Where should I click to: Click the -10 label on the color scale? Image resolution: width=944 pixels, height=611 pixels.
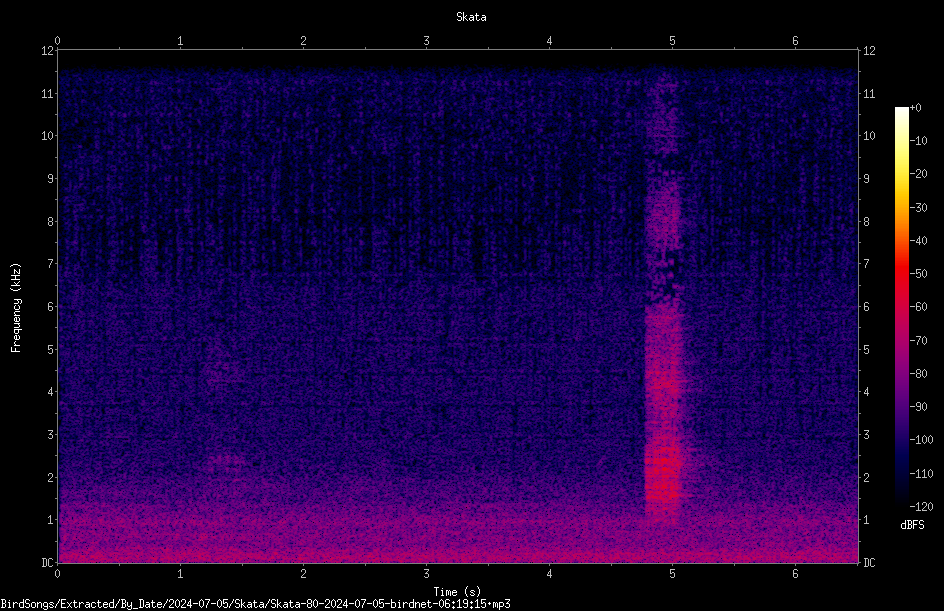pos(918,141)
